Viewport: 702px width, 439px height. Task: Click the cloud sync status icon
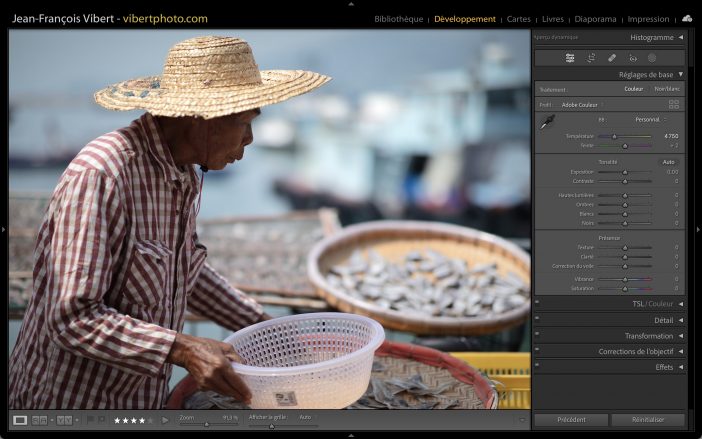tap(687, 18)
